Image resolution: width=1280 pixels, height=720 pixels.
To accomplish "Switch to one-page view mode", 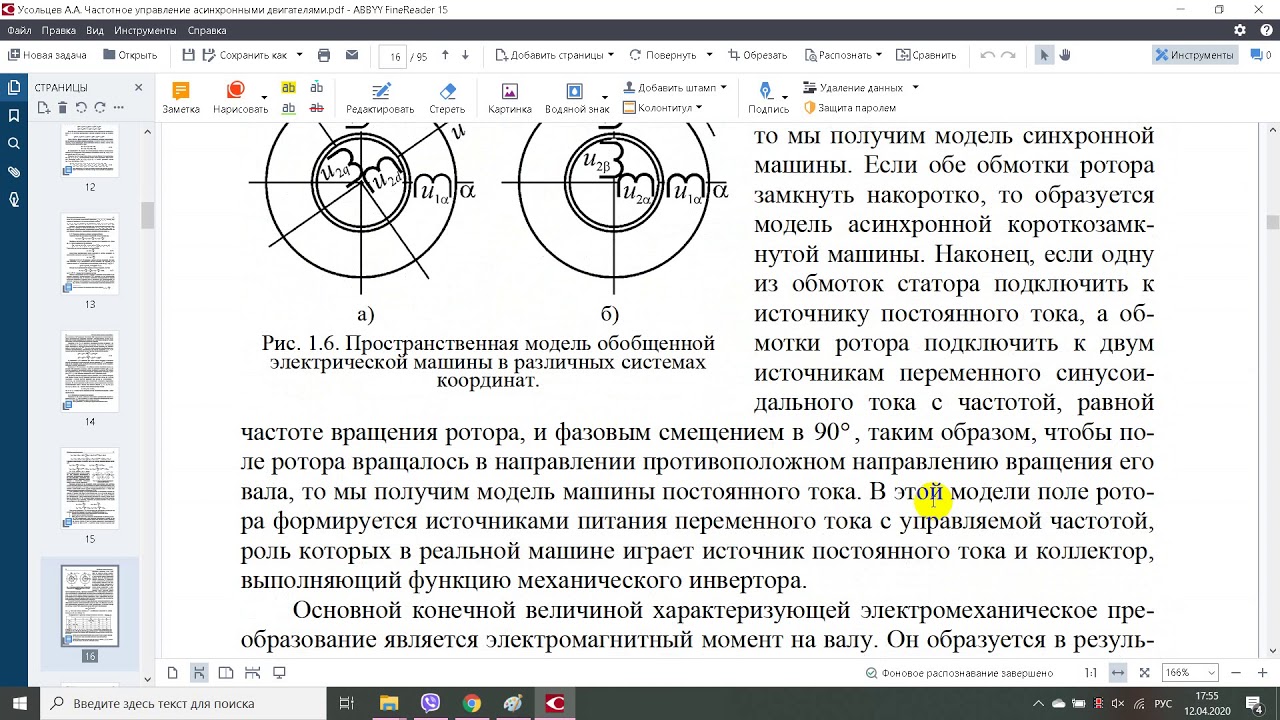I will (x=173, y=673).
